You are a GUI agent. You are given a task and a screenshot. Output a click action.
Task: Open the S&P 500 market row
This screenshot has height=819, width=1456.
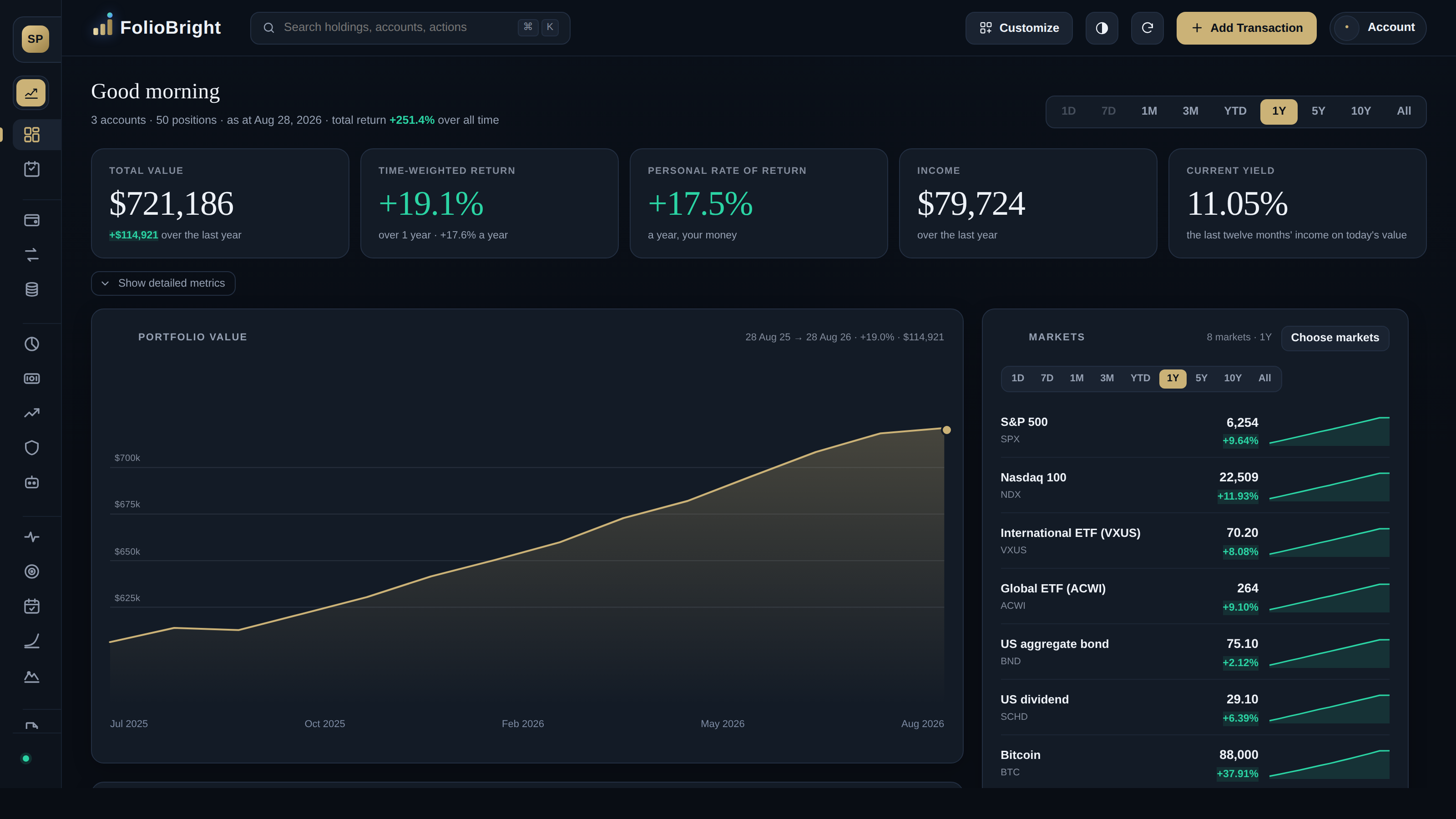pos(1195,431)
